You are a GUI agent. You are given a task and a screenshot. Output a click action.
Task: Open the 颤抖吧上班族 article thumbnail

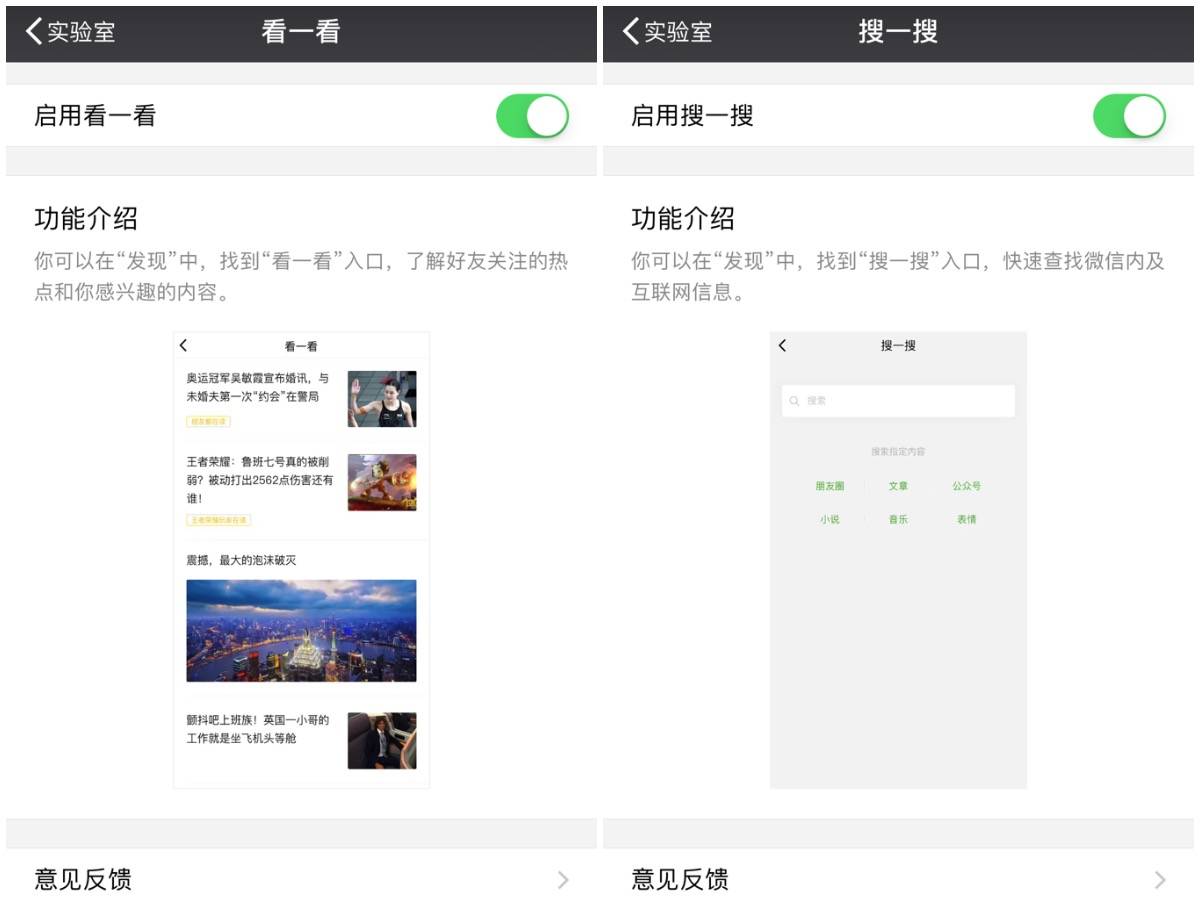coord(382,741)
